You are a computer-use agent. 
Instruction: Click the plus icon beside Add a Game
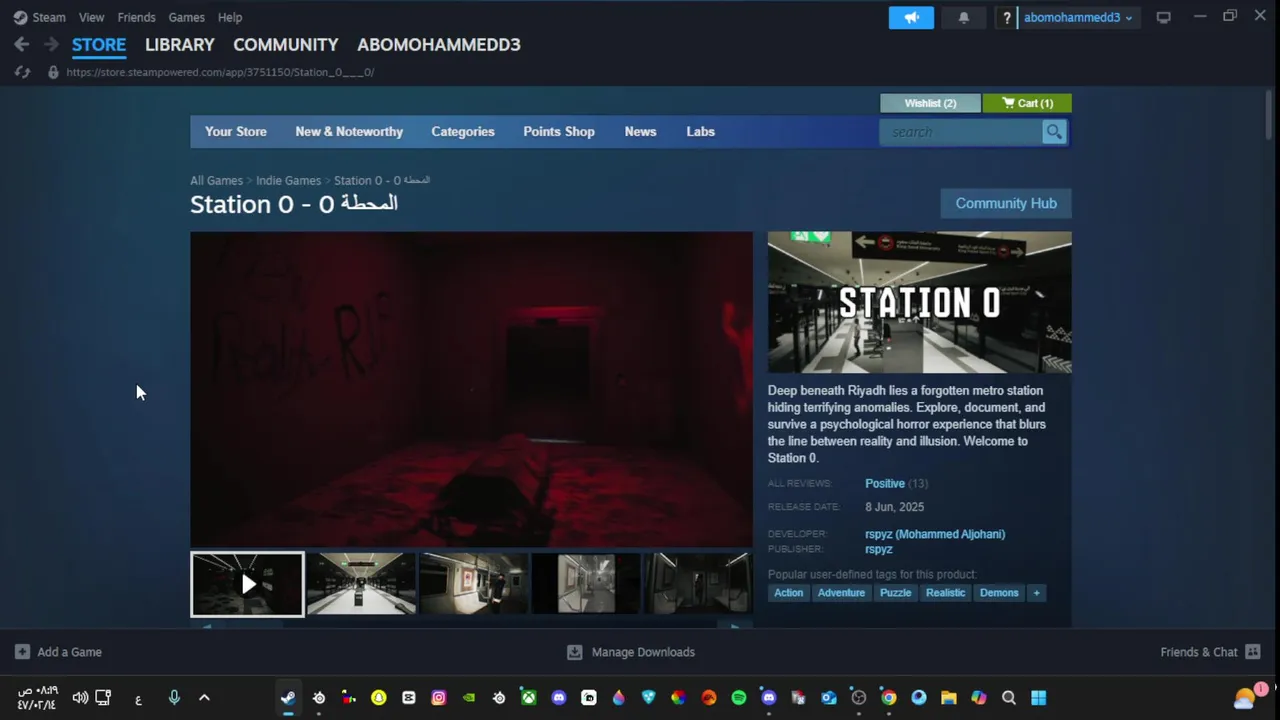[22, 652]
